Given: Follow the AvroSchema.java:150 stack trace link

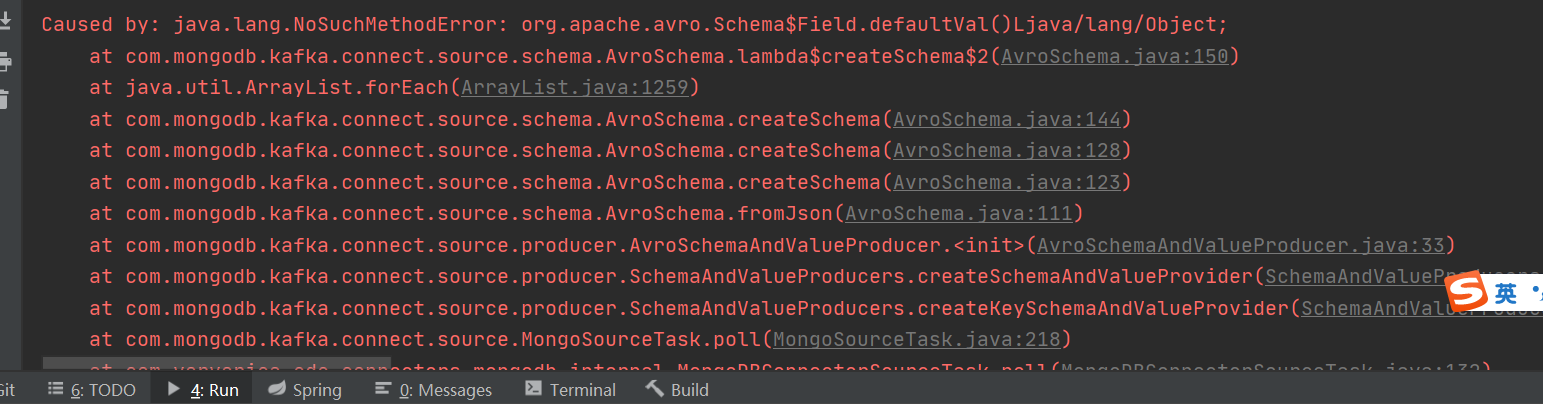Looking at the screenshot, I should (1114, 56).
